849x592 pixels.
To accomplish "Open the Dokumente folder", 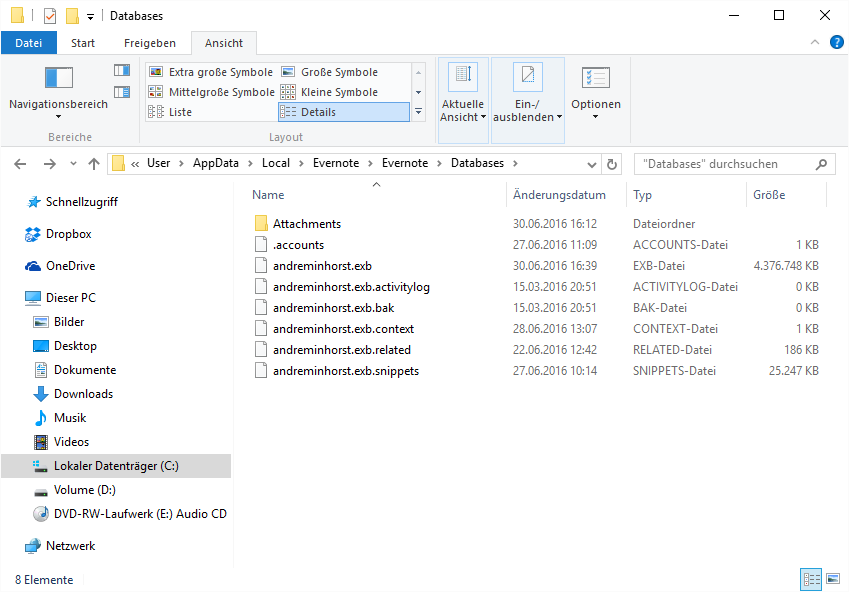I will tap(85, 370).
